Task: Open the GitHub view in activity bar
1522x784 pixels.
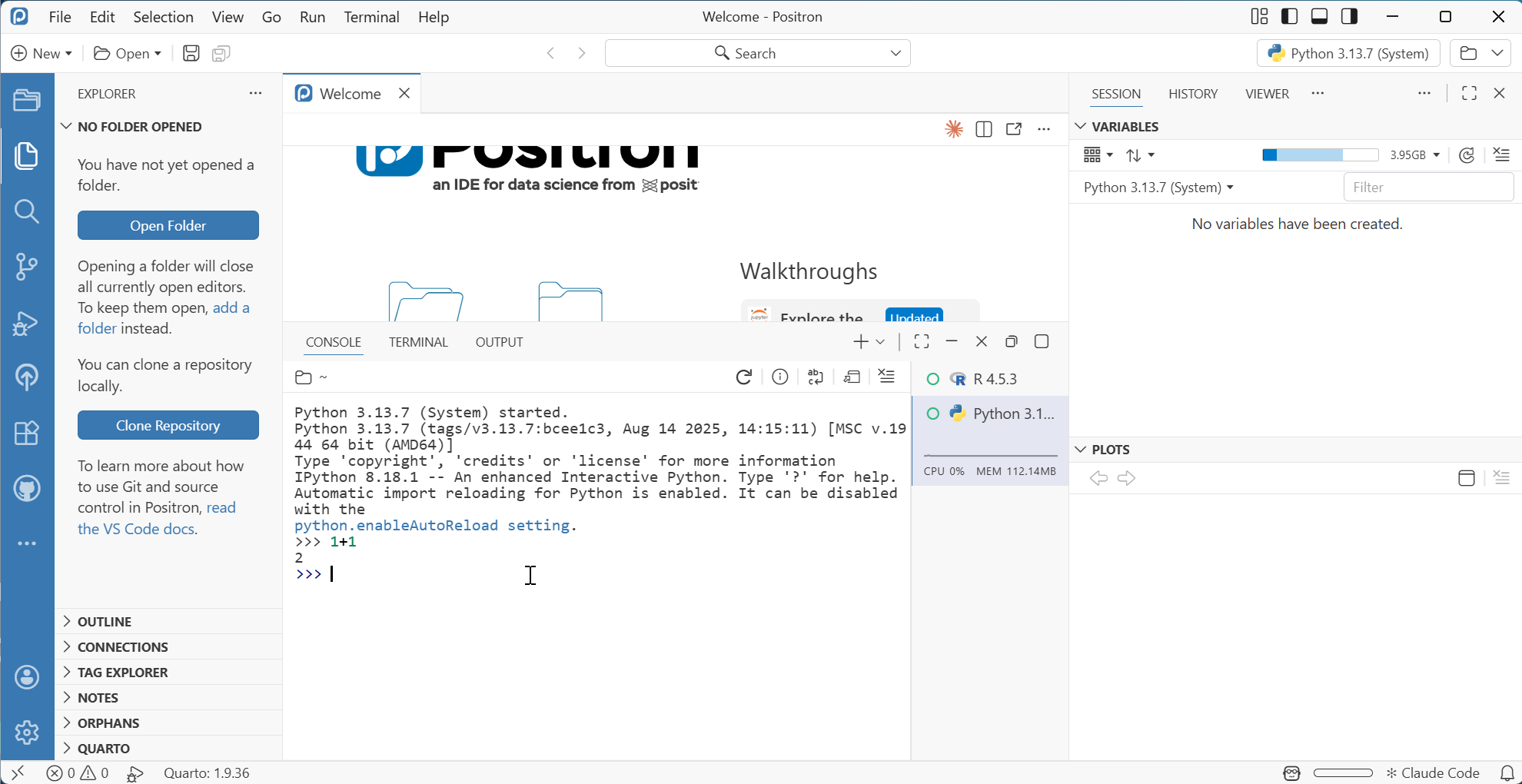Action: (27, 488)
